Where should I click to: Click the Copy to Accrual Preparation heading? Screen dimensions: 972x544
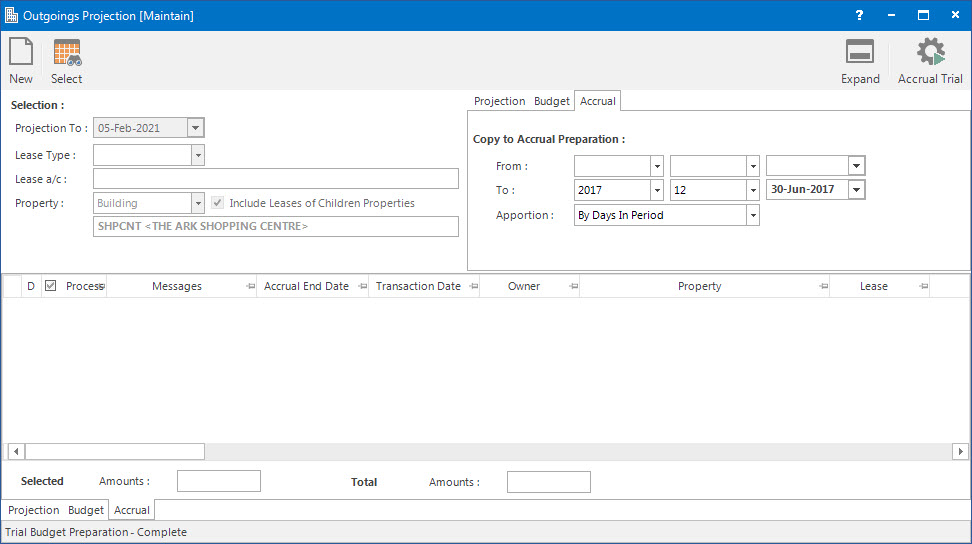[x=549, y=139]
